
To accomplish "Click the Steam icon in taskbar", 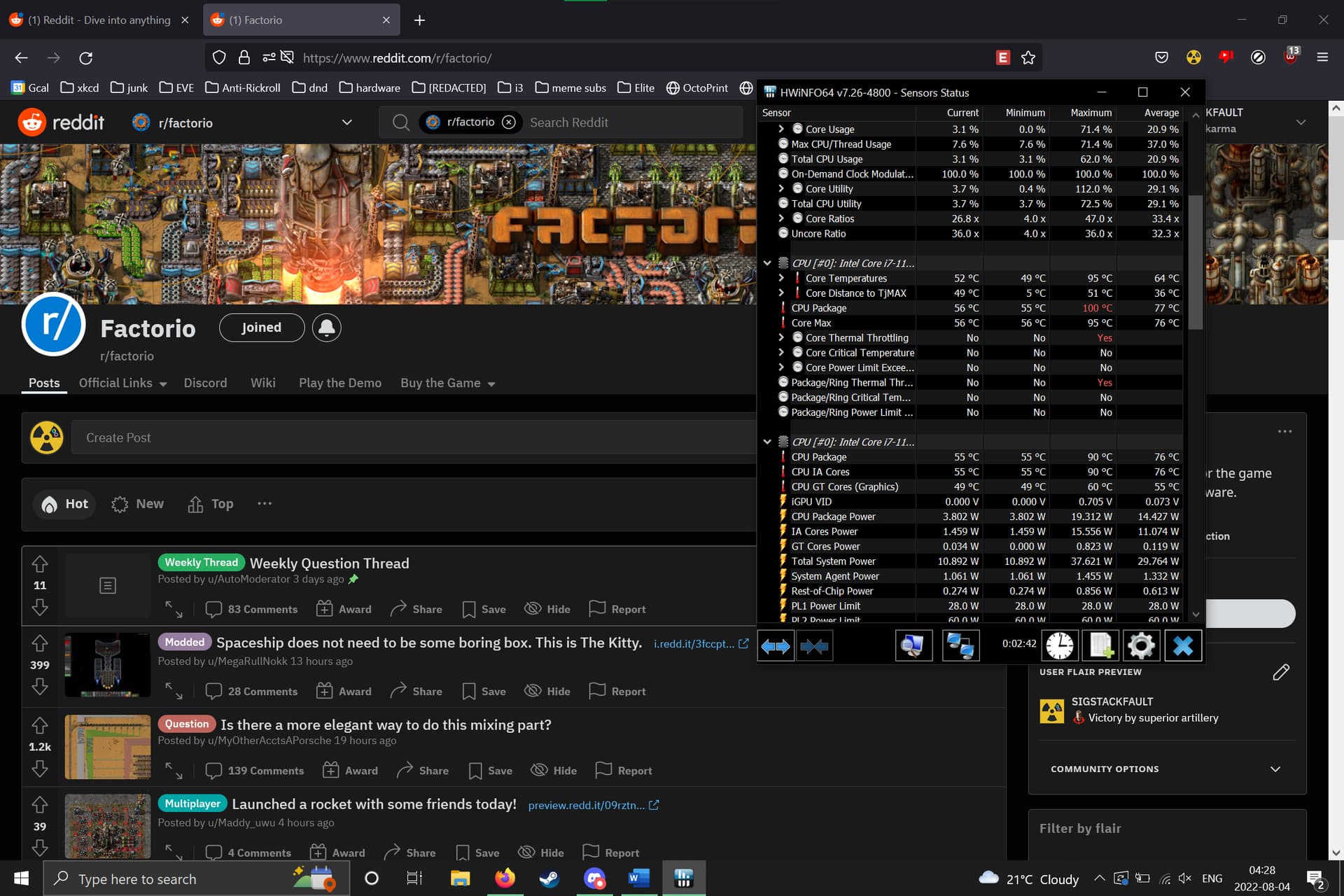I will pos(549,878).
